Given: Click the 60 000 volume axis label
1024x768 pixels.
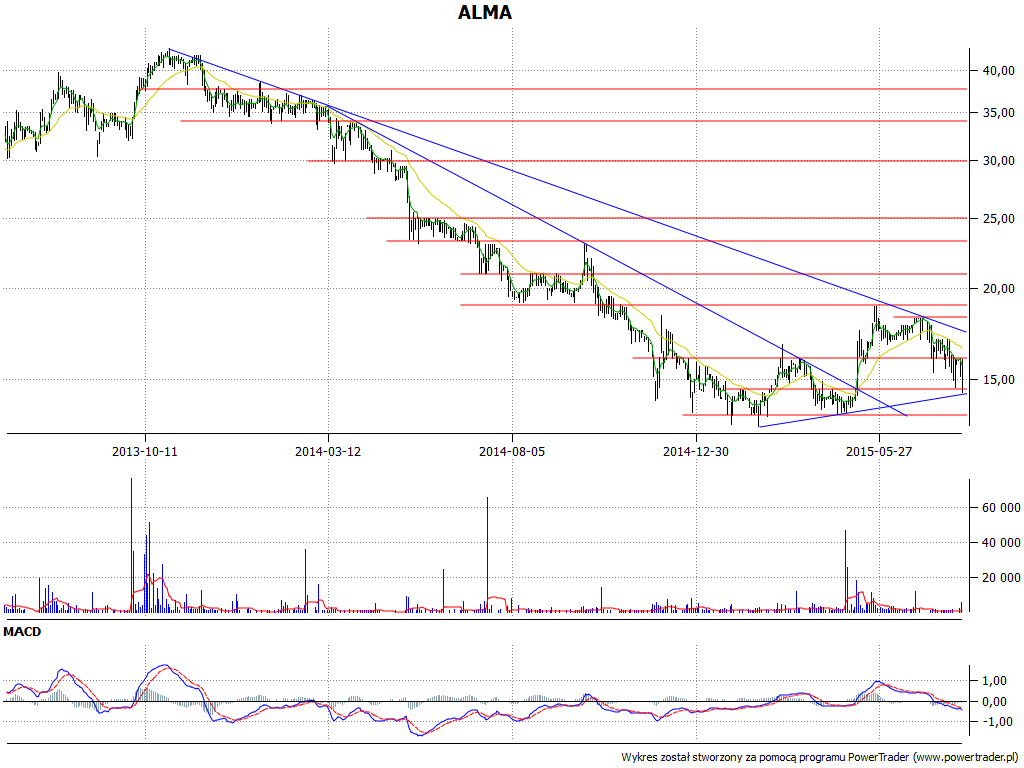Looking at the screenshot, I should click(1000, 508).
